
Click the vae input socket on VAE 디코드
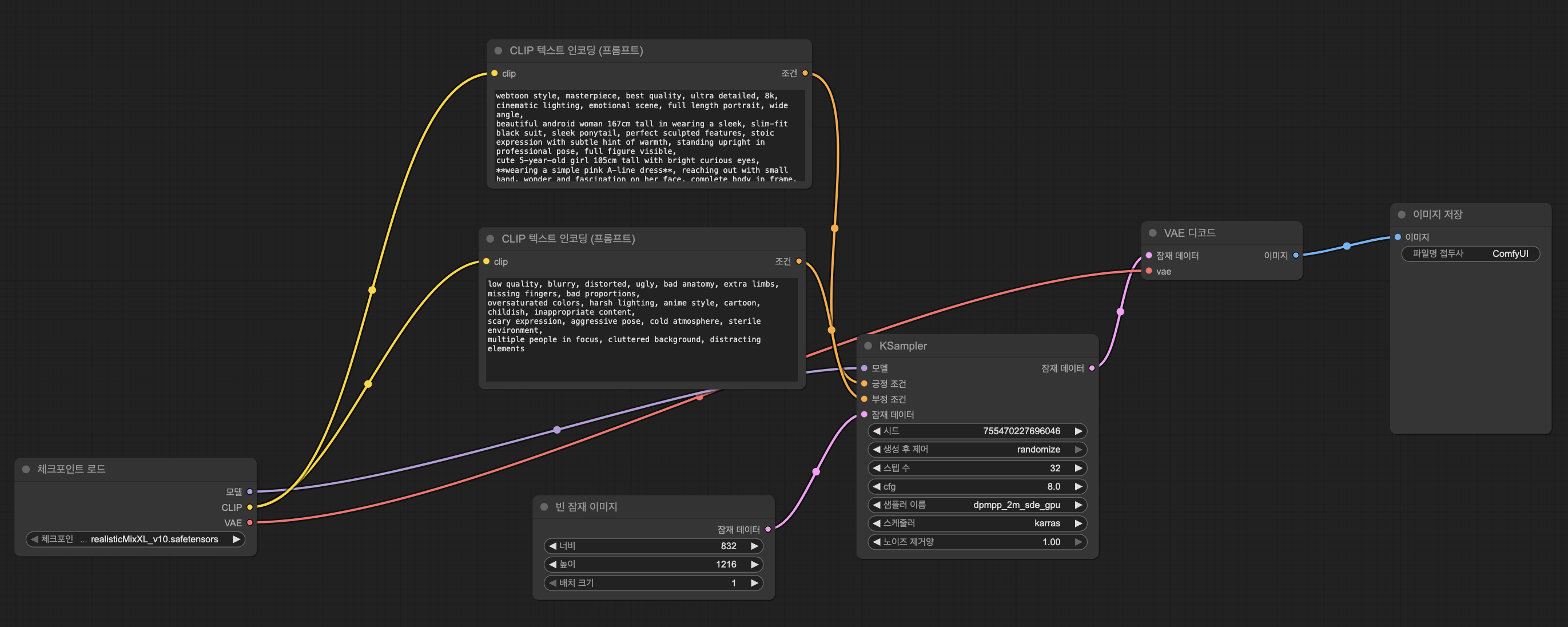point(1149,272)
